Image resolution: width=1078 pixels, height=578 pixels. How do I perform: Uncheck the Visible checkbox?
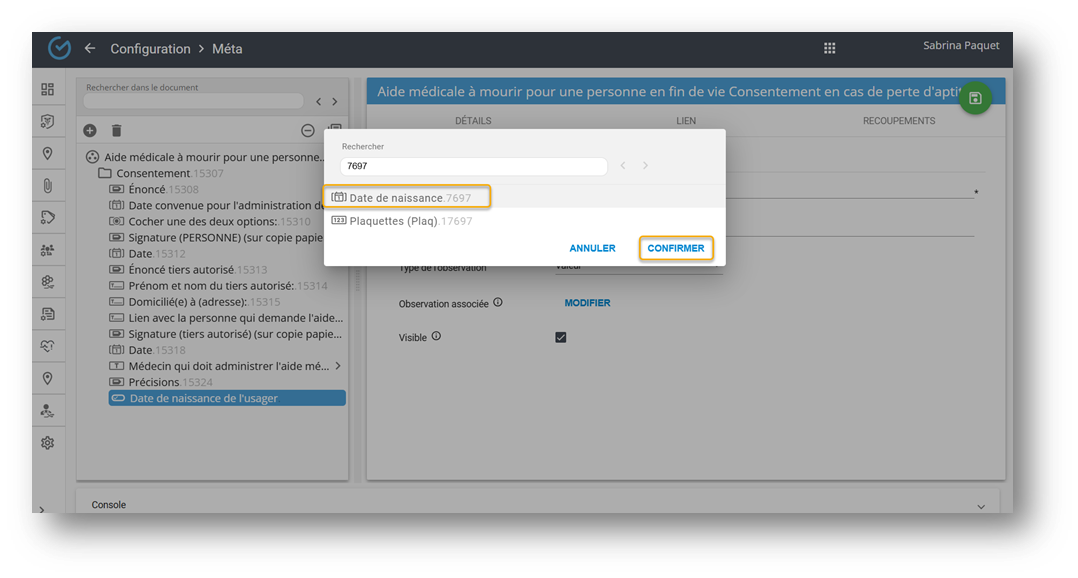pos(560,338)
